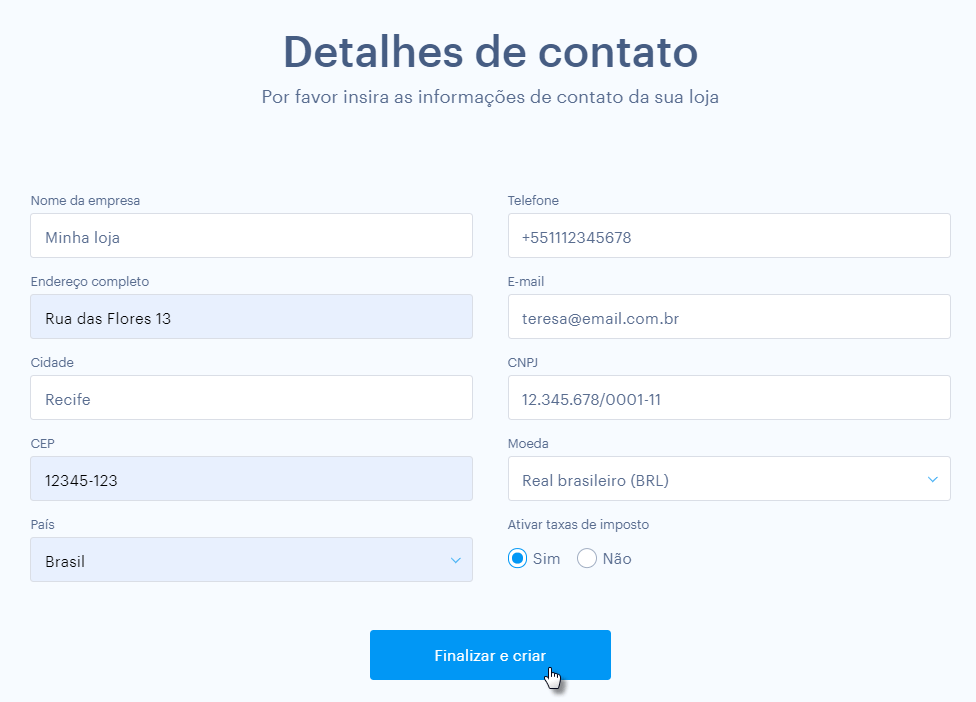Focus the Endereço completo field

pos(251,317)
